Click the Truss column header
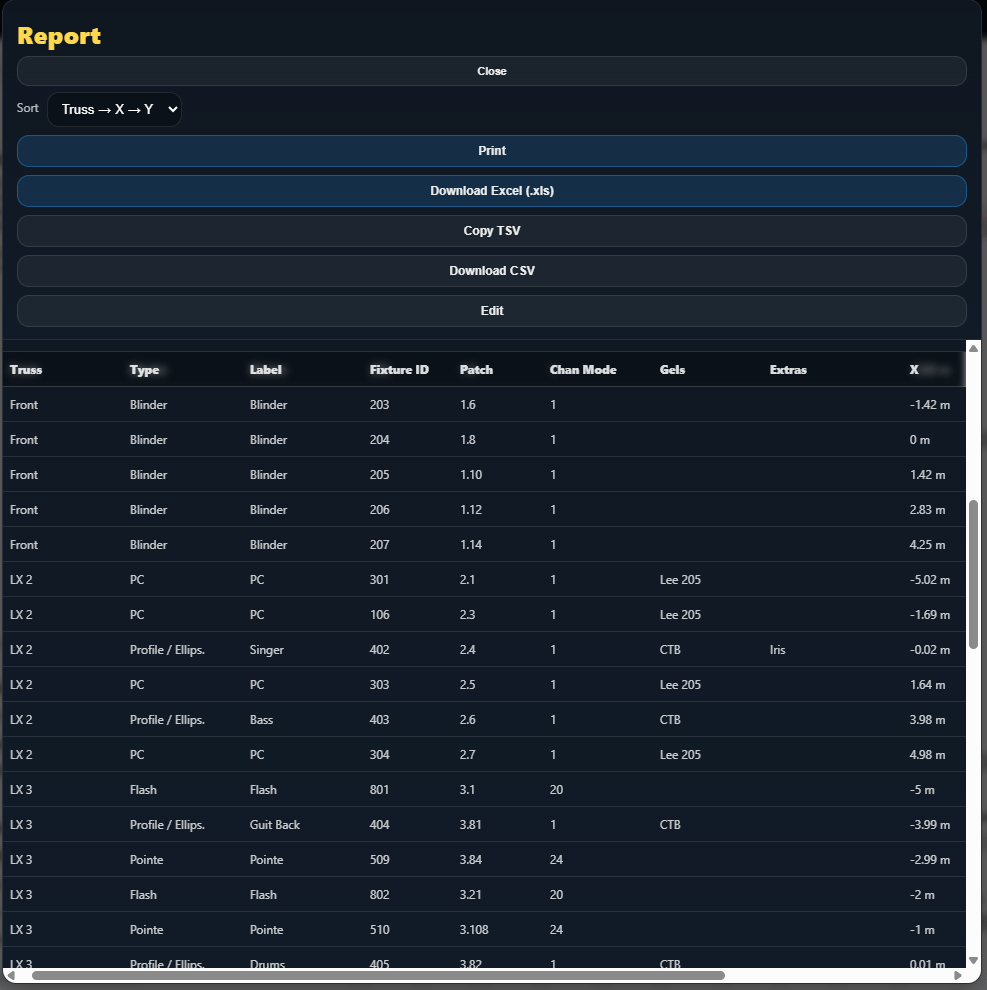This screenshot has width=987, height=990. [25, 369]
